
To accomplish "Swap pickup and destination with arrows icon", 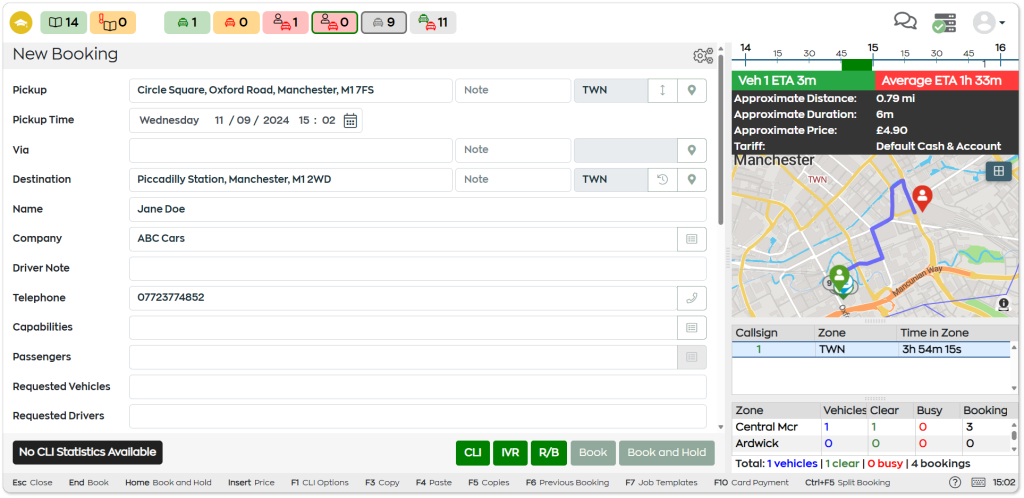I will (661, 91).
